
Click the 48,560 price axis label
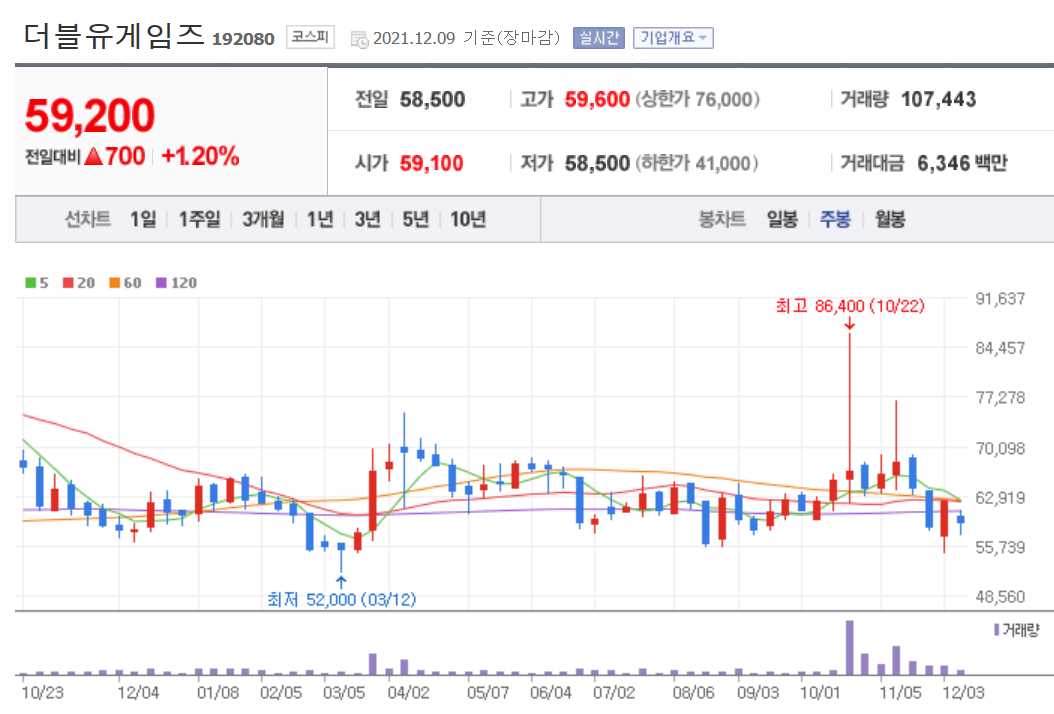[x=1000, y=596]
